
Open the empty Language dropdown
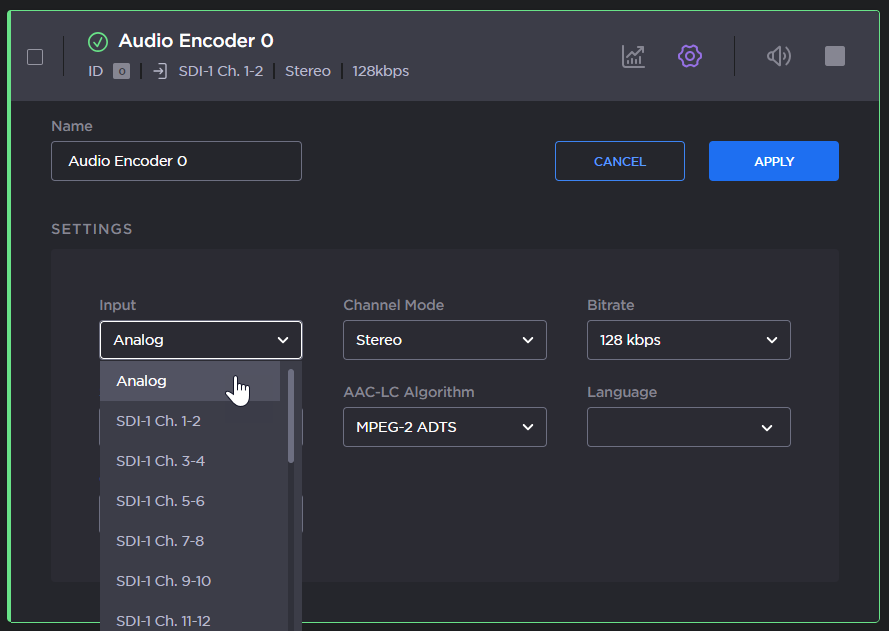[x=688, y=427]
